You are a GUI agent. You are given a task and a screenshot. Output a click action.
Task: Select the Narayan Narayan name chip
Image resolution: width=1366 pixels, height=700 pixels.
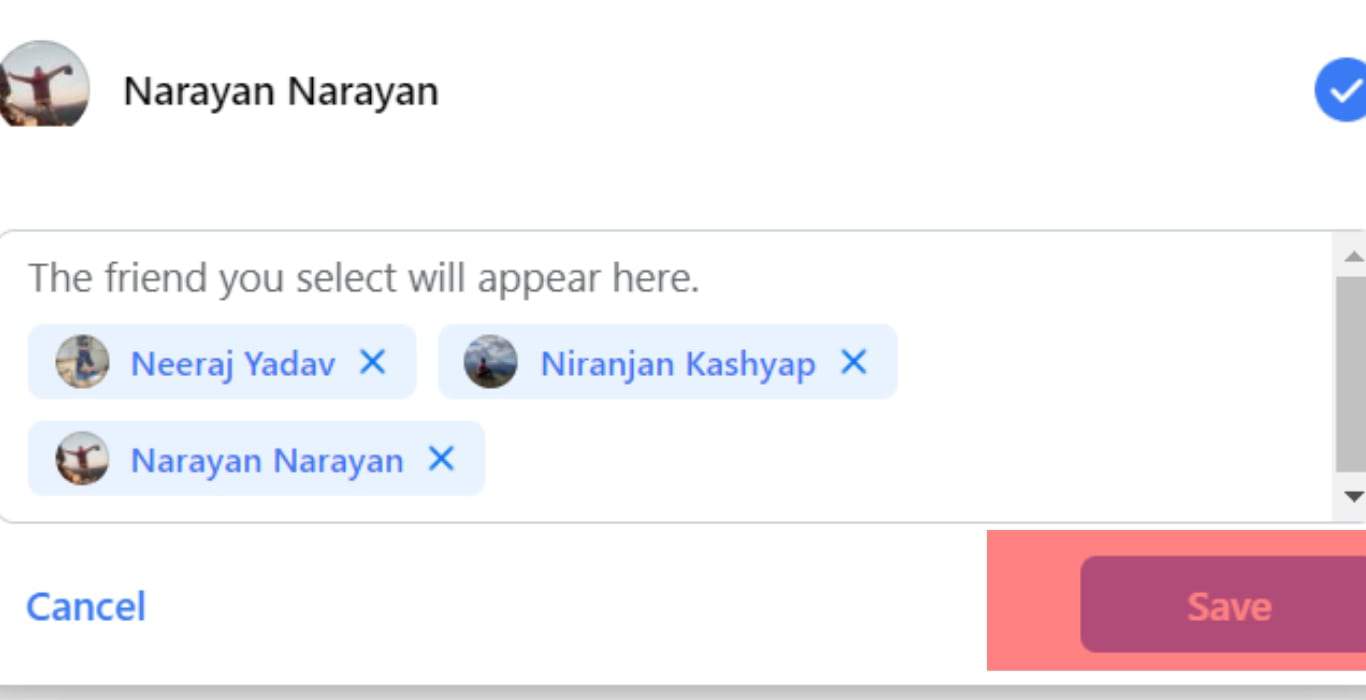256,459
